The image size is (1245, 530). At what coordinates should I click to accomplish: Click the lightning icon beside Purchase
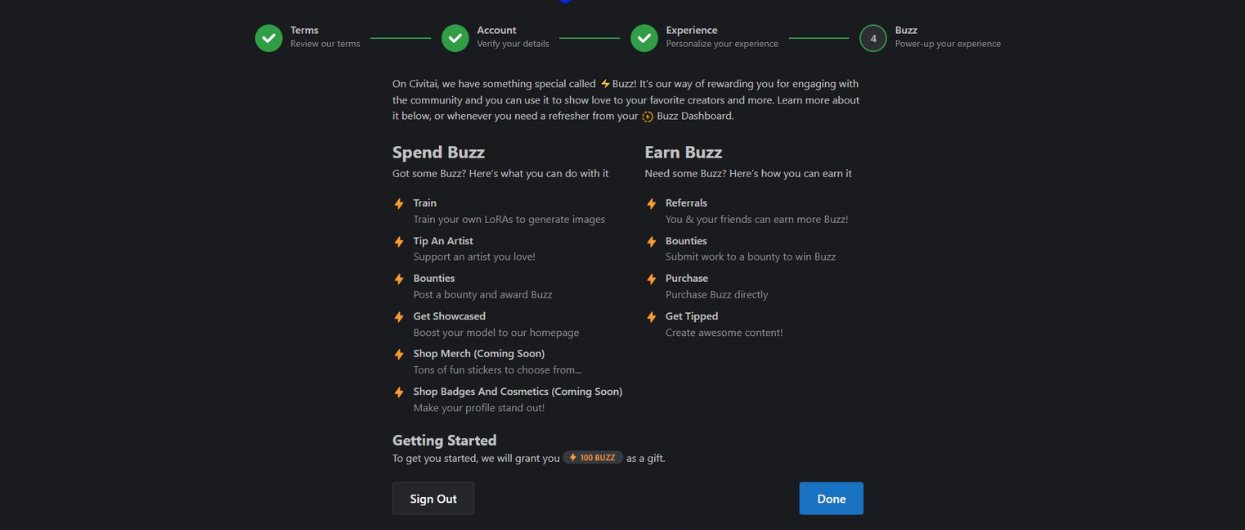click(652, 279)
